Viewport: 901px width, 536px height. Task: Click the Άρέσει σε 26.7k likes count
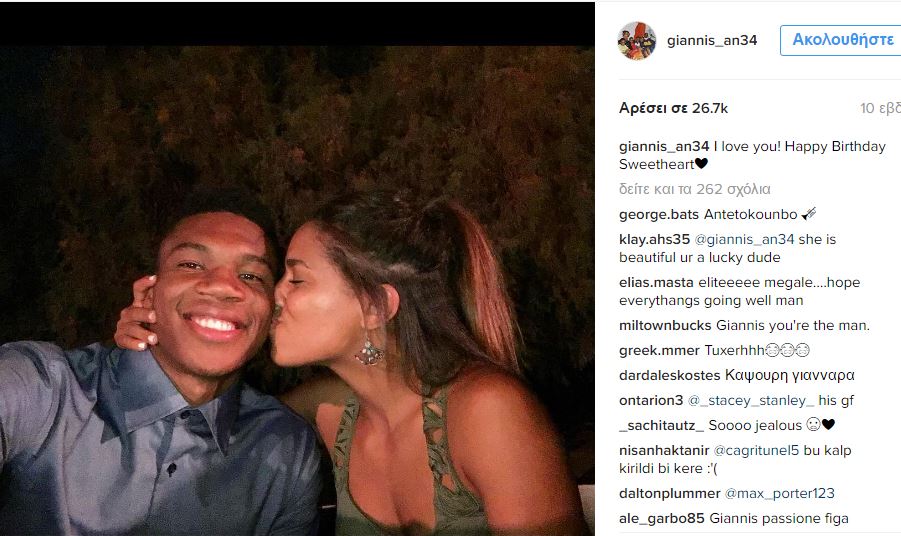(659, 108)
